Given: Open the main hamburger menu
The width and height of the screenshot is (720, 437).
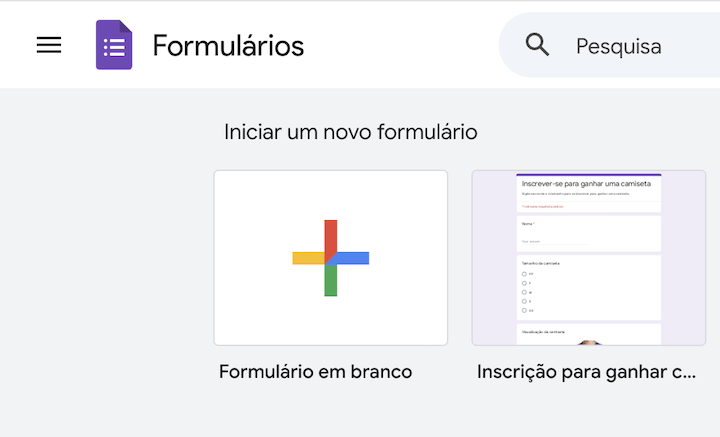Looking at the screenshot, I should (49, 45).
